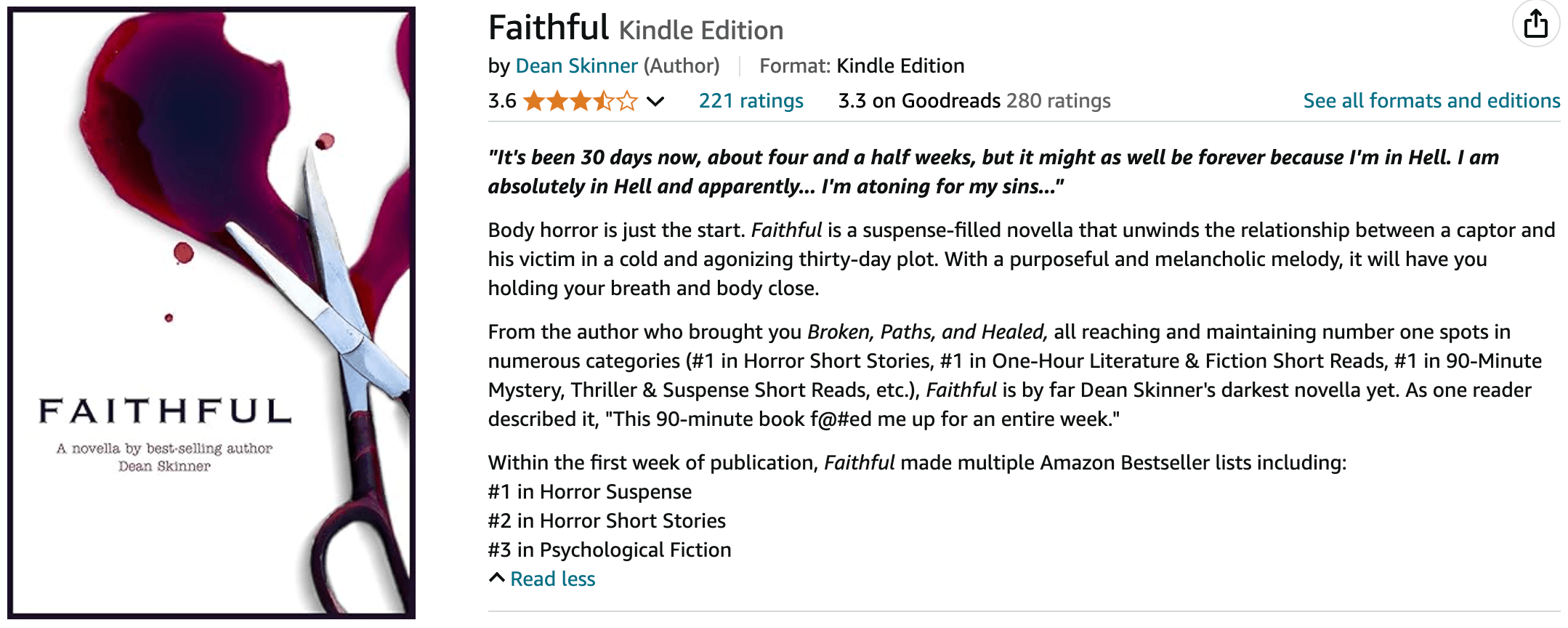
Task: Click the Faithful book title heading
Action: pyautogui.click(x=548, y=28)
